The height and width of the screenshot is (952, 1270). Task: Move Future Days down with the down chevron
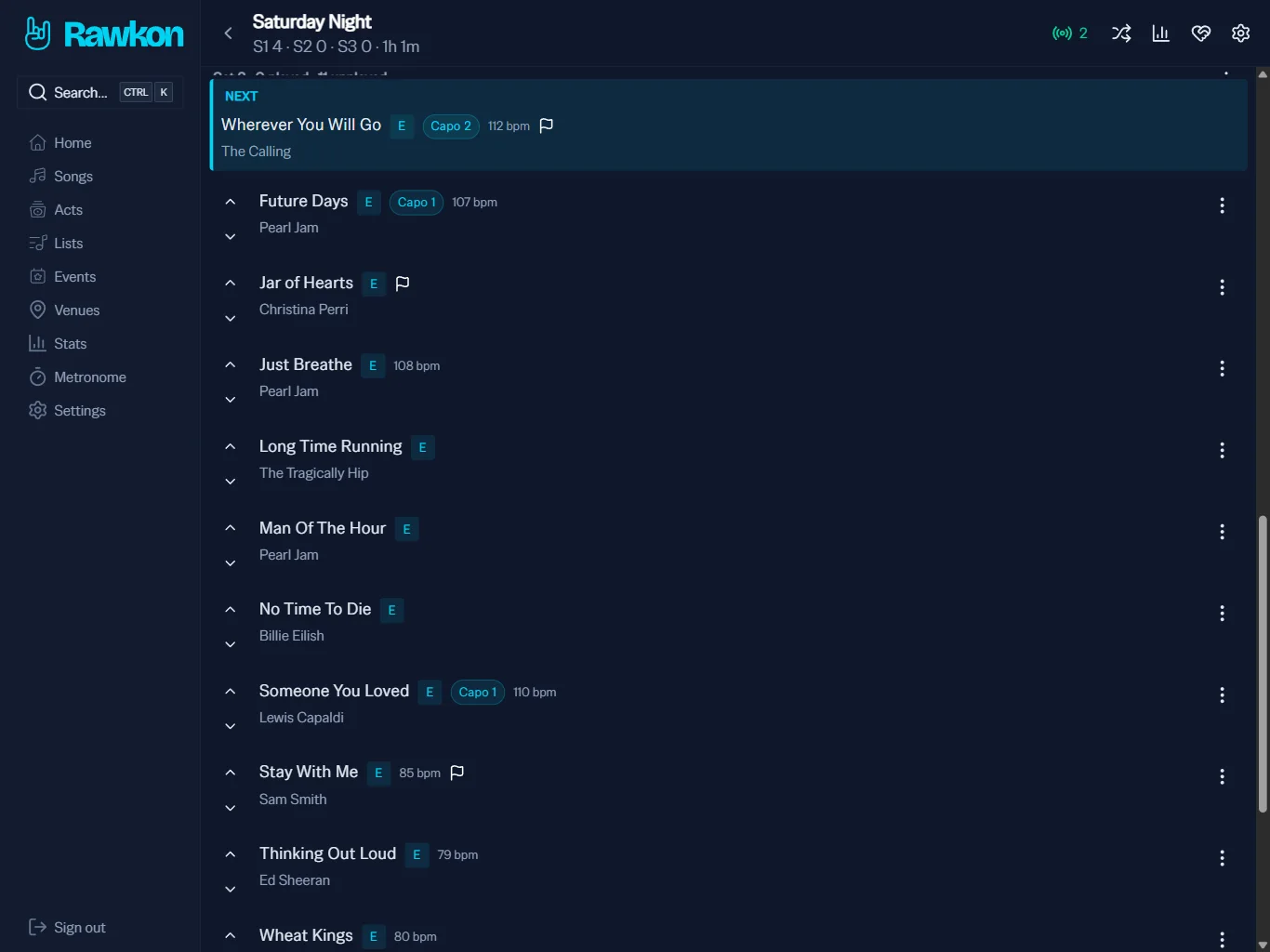click(231, 237)
